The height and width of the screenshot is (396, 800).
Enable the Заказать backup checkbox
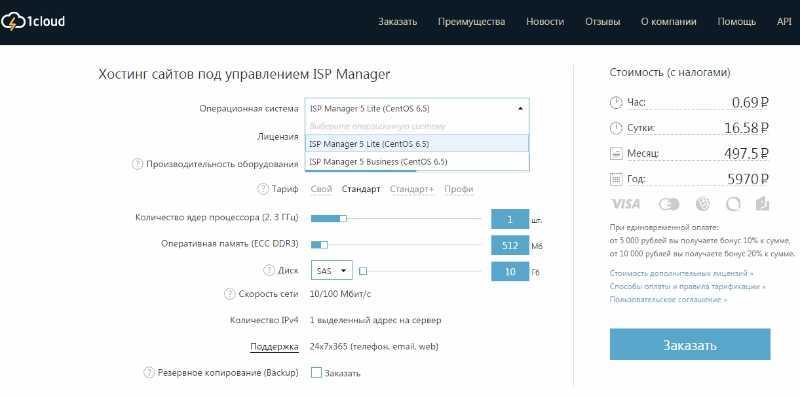coord(316,373)
